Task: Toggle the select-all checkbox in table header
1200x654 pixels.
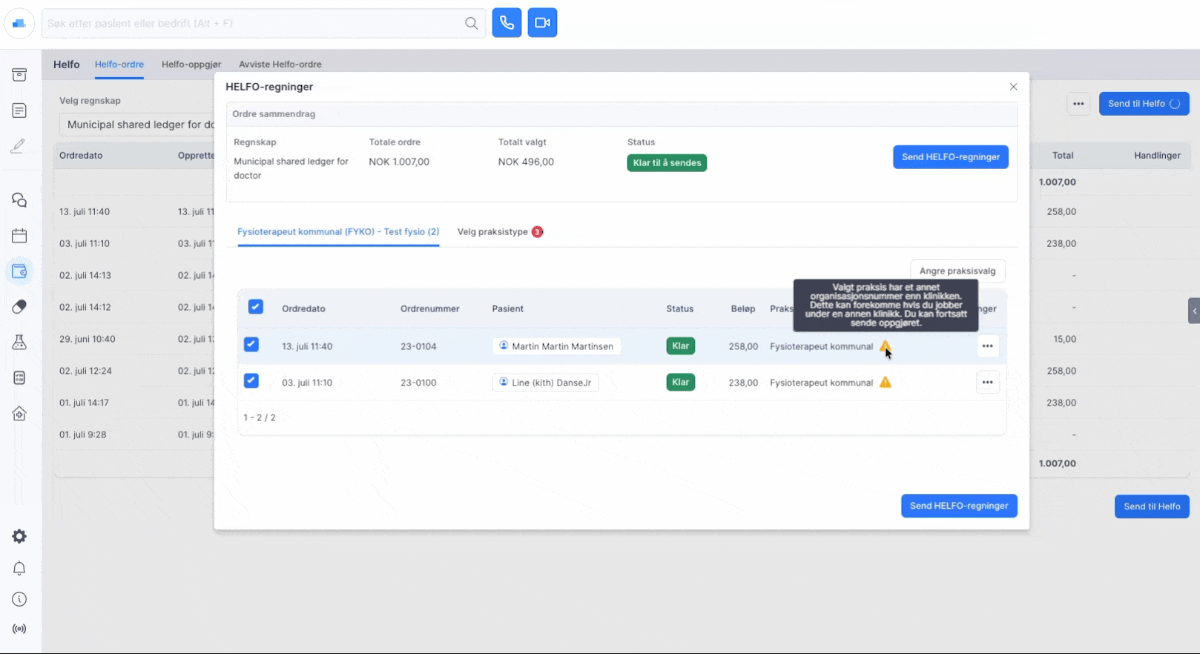Action: click(255, 307)
